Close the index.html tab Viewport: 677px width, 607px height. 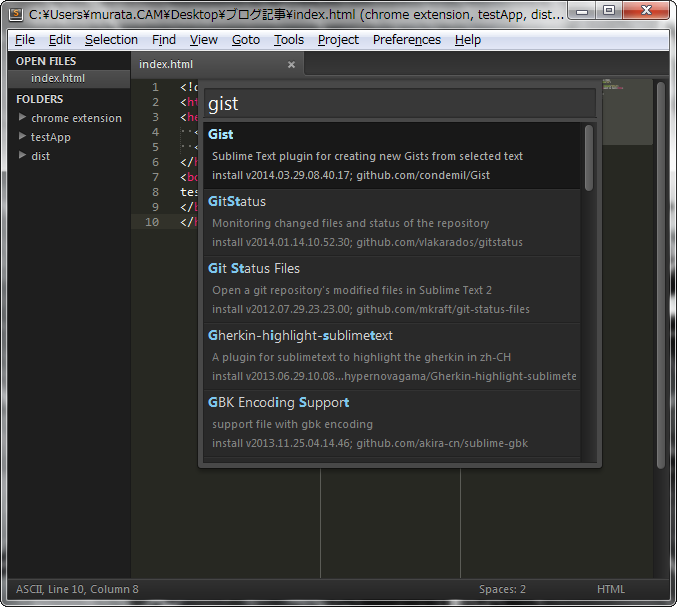pyautogui.click(x=291, y=64)
